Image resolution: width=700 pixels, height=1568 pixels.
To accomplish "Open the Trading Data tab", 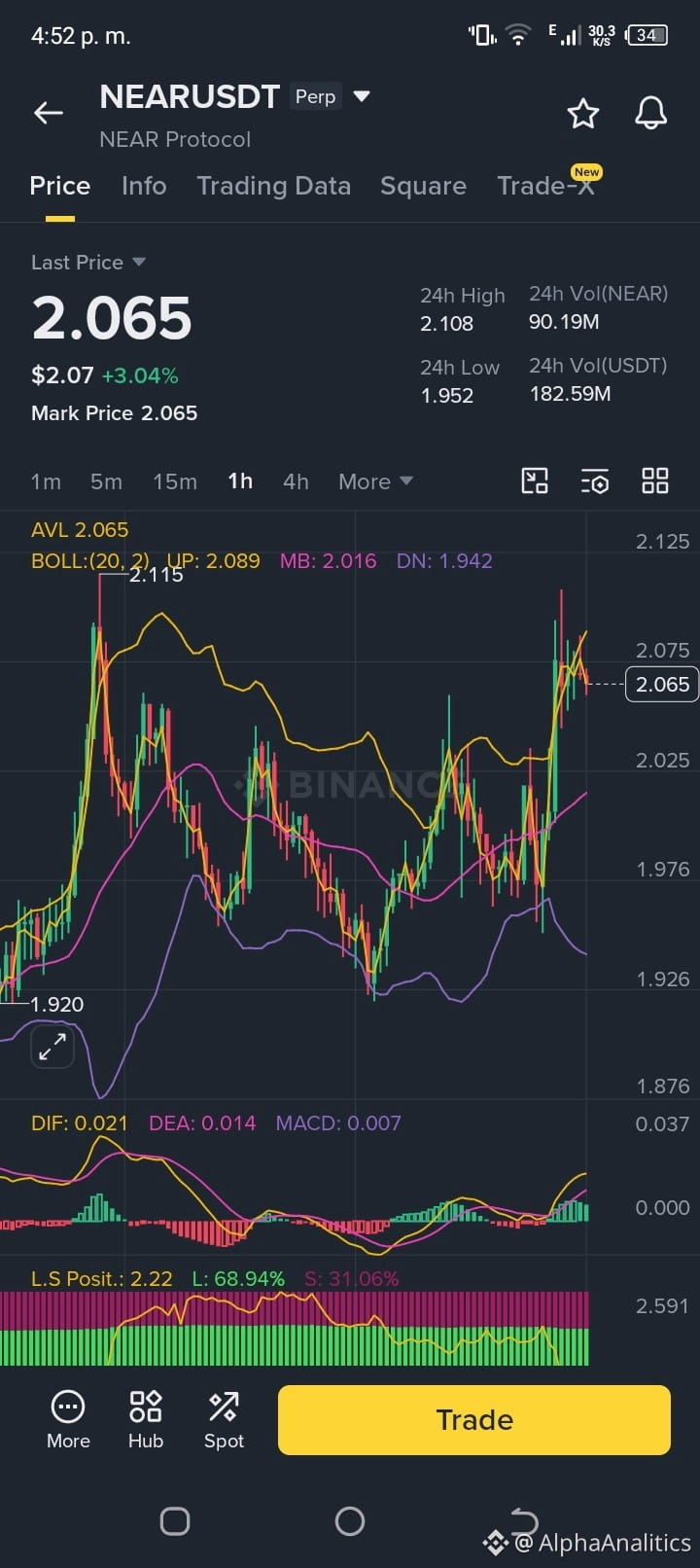I will pos(273,186).
